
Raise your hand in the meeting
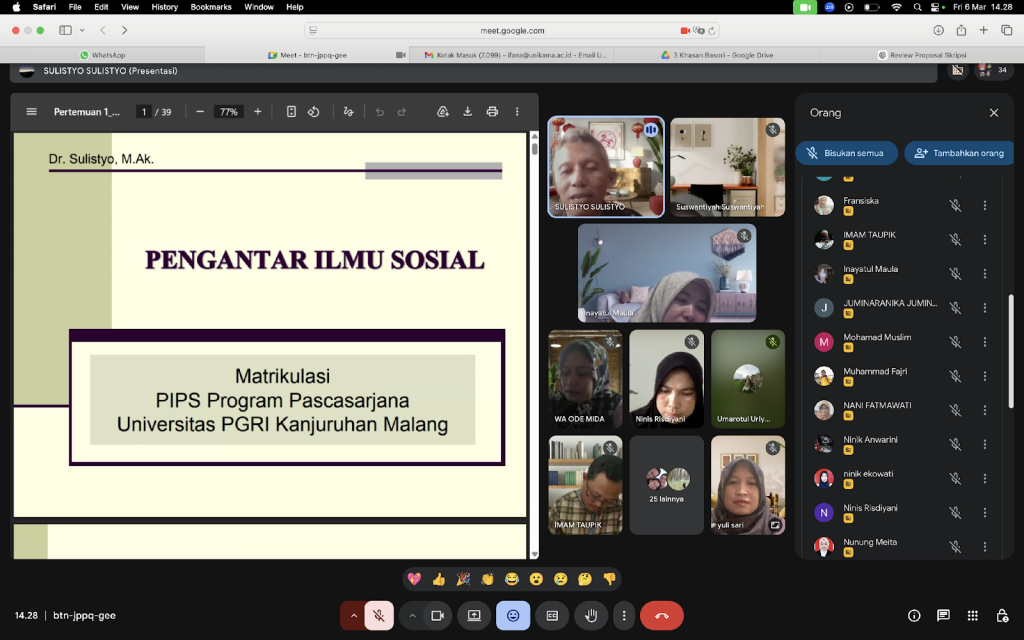(591, 615)
